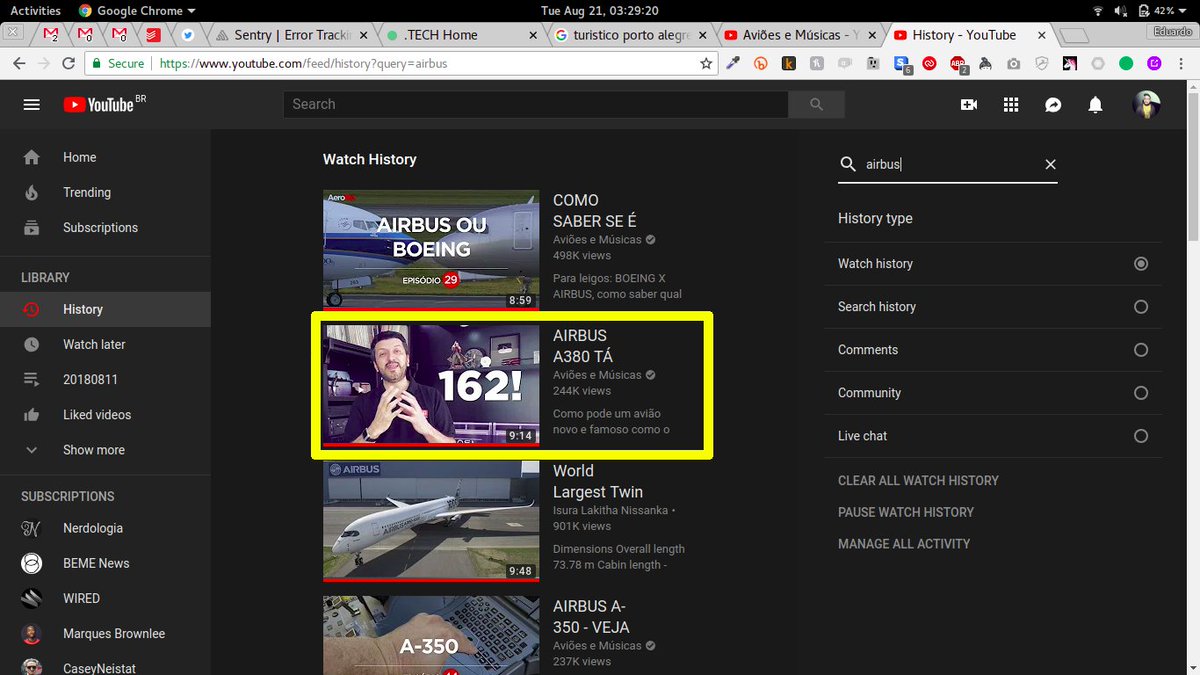Go to Home in the sidebar

pyautogui.click(x=105, y=157)
